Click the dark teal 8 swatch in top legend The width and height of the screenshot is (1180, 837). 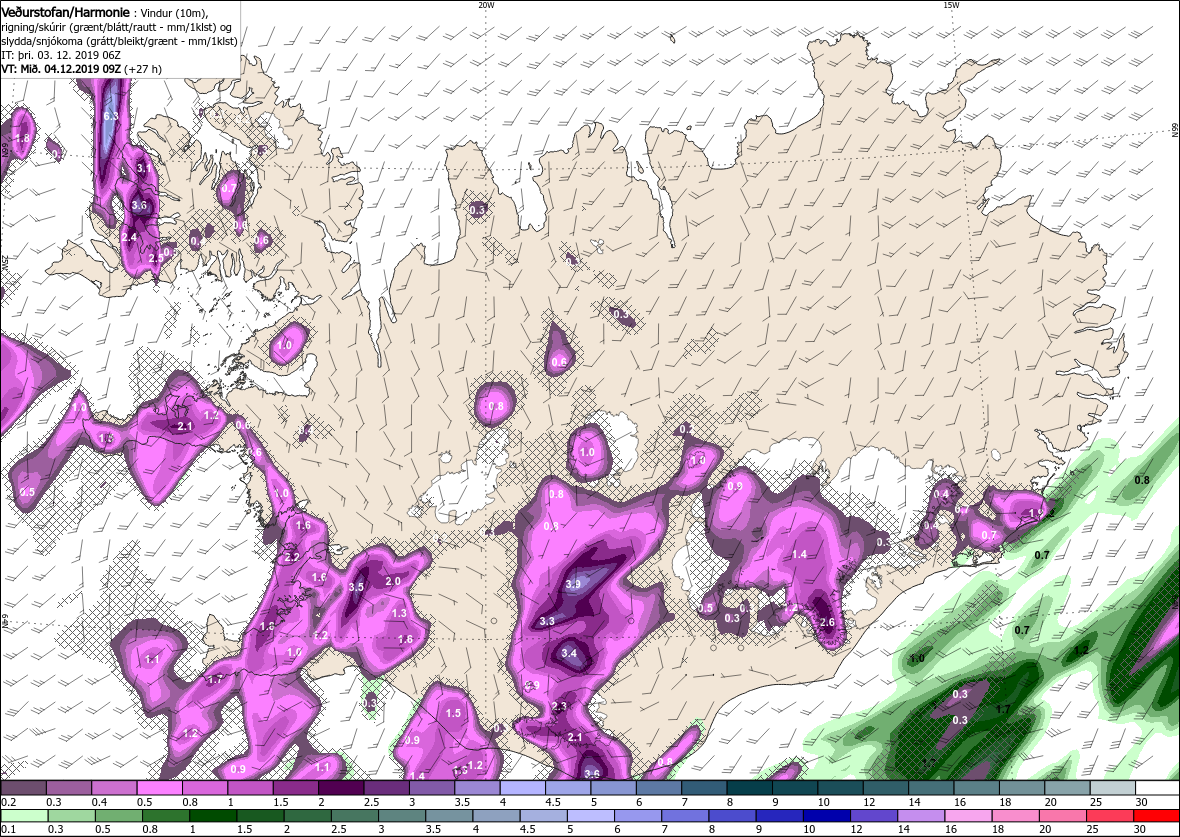point(750,787)
